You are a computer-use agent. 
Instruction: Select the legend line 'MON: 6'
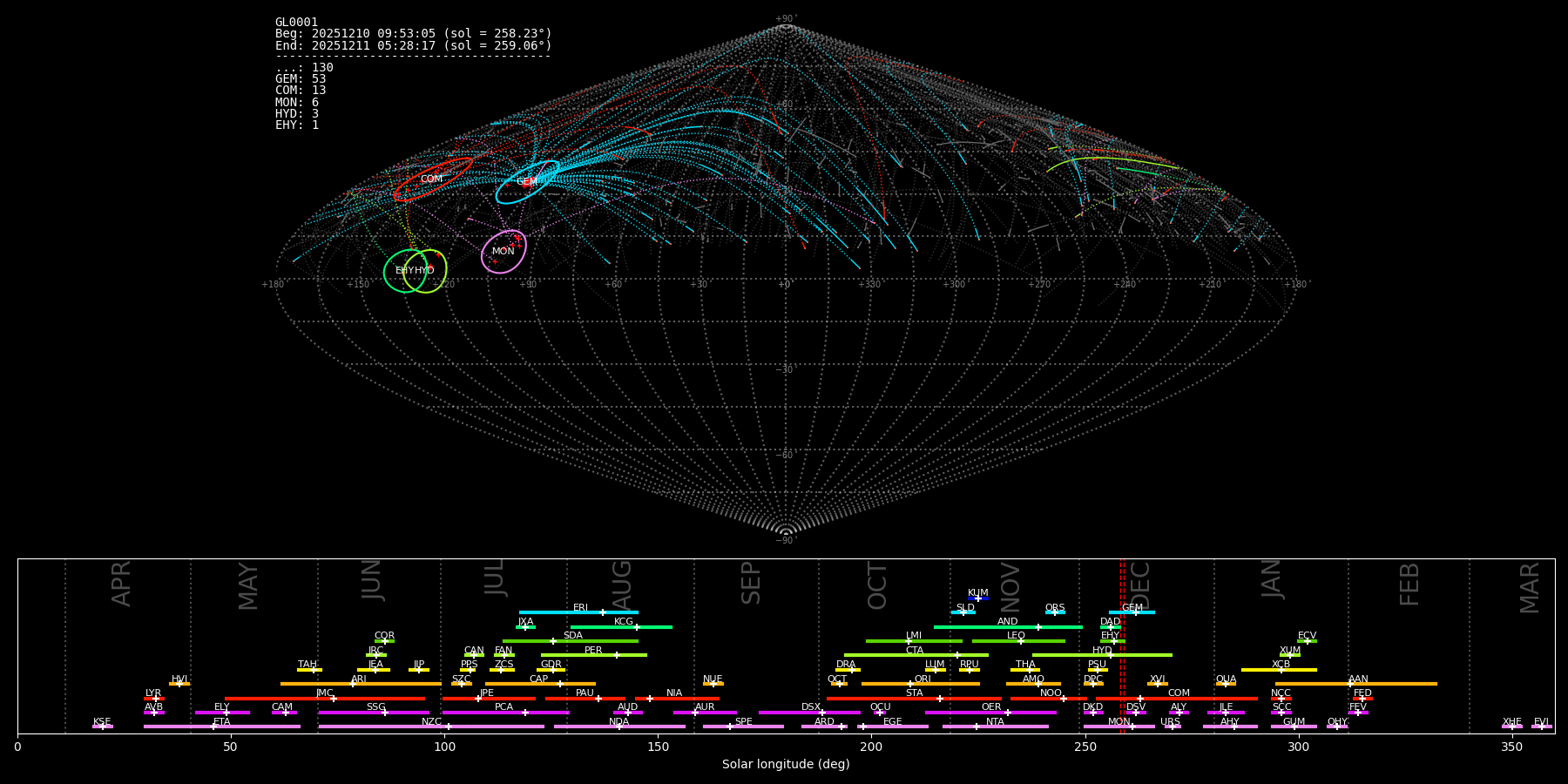(x=297, y=103)
